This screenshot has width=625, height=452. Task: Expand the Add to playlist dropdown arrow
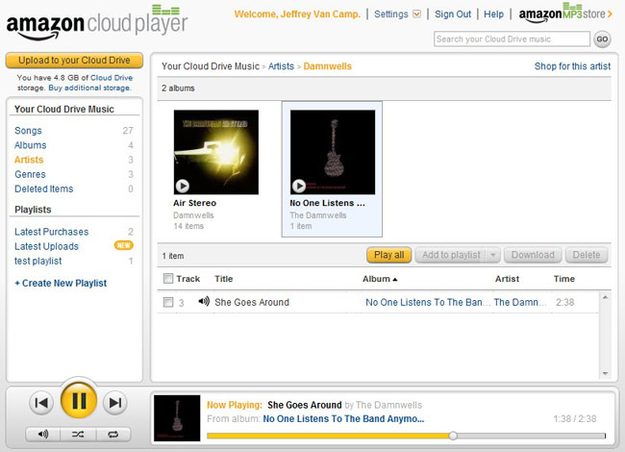(x=493, y=255)
